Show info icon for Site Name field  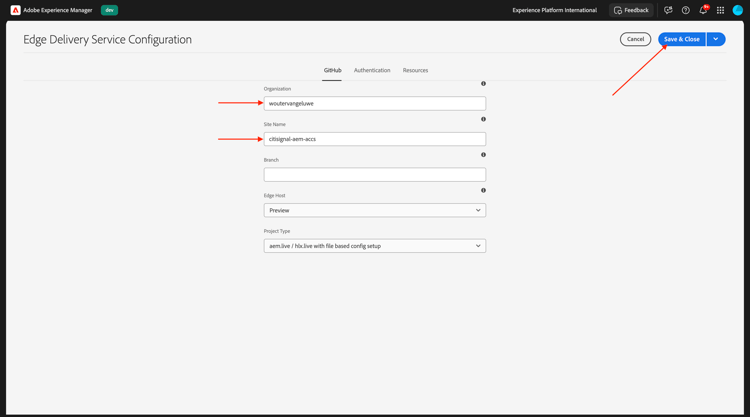[x=483, y=119]
